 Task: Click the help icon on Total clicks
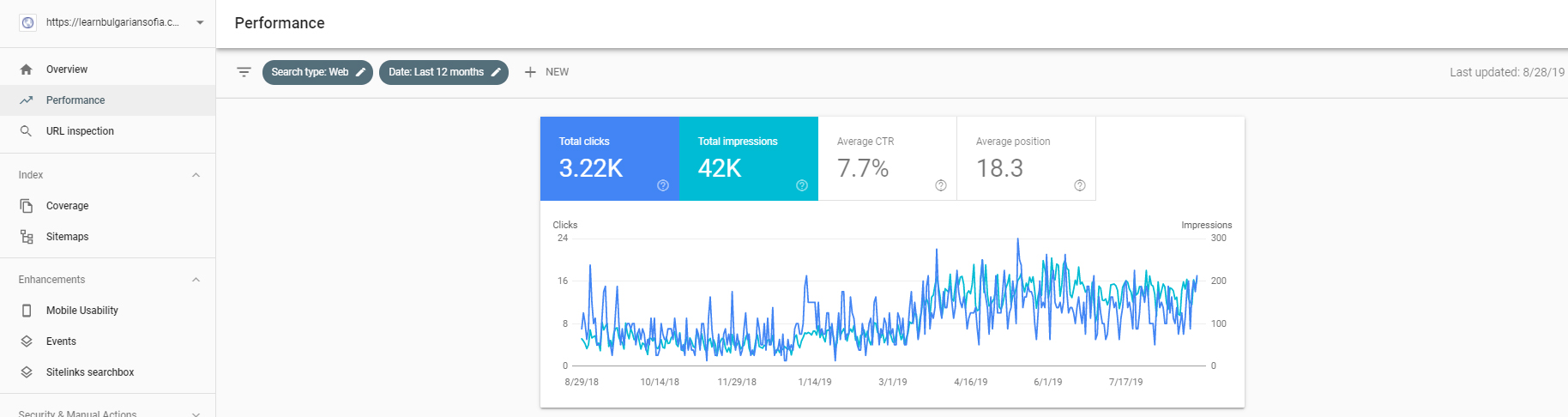coord(663,185)
